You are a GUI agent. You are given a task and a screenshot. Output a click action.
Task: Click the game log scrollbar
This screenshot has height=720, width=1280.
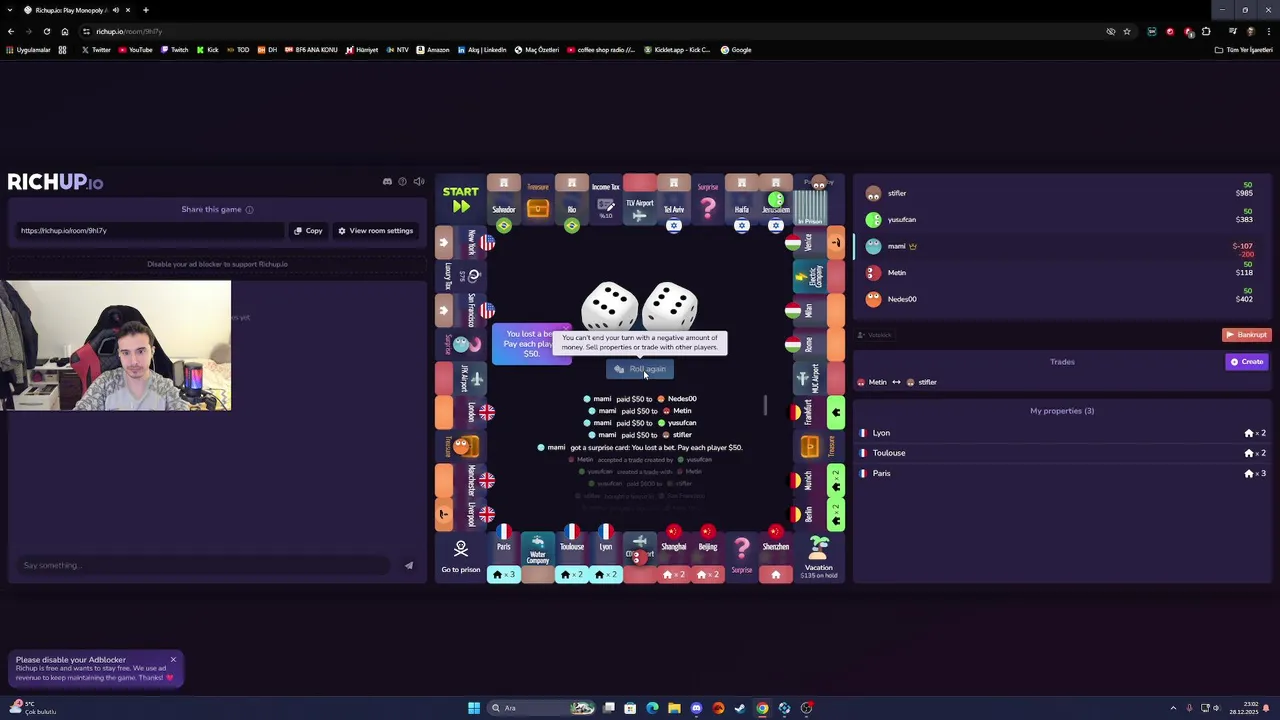(x=765, y=404)
